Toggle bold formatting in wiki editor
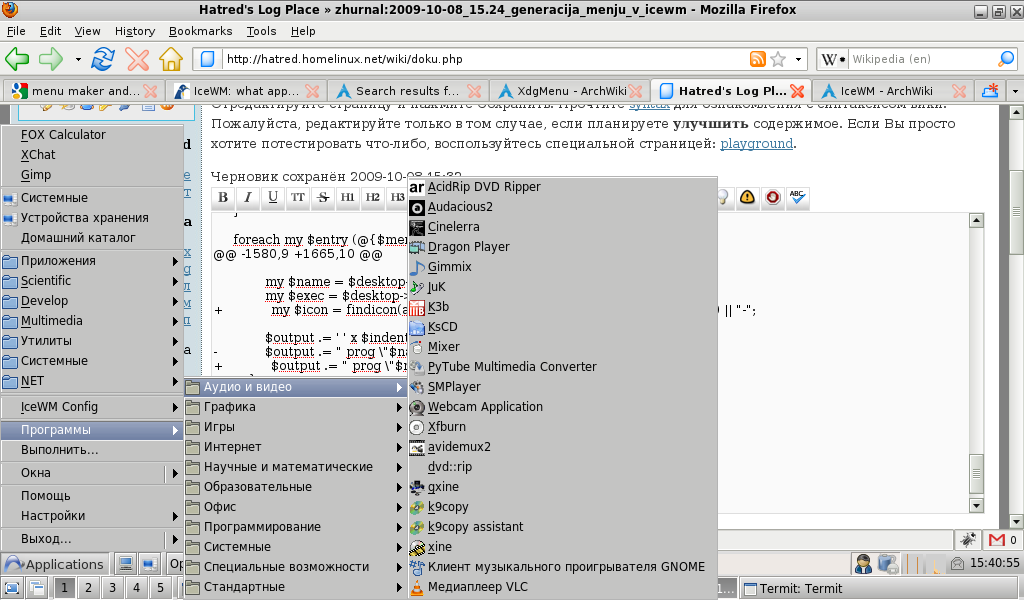 coord(223,197)
